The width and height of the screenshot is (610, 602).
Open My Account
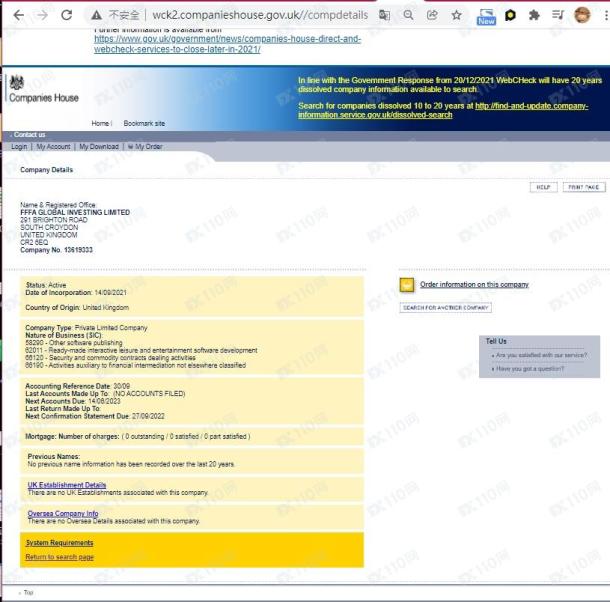point(53,147)
